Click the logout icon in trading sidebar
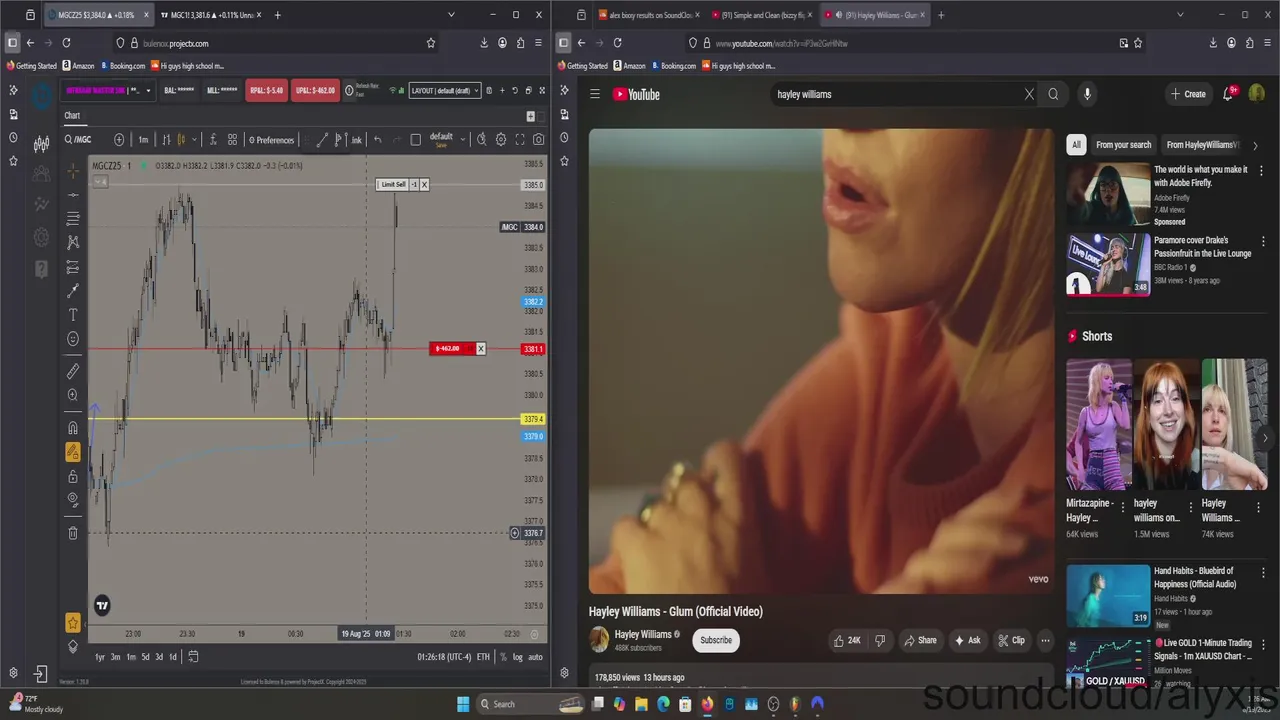Image resolution: width=1280 pixels, height=720 pixels. click(x=41, y=674)
